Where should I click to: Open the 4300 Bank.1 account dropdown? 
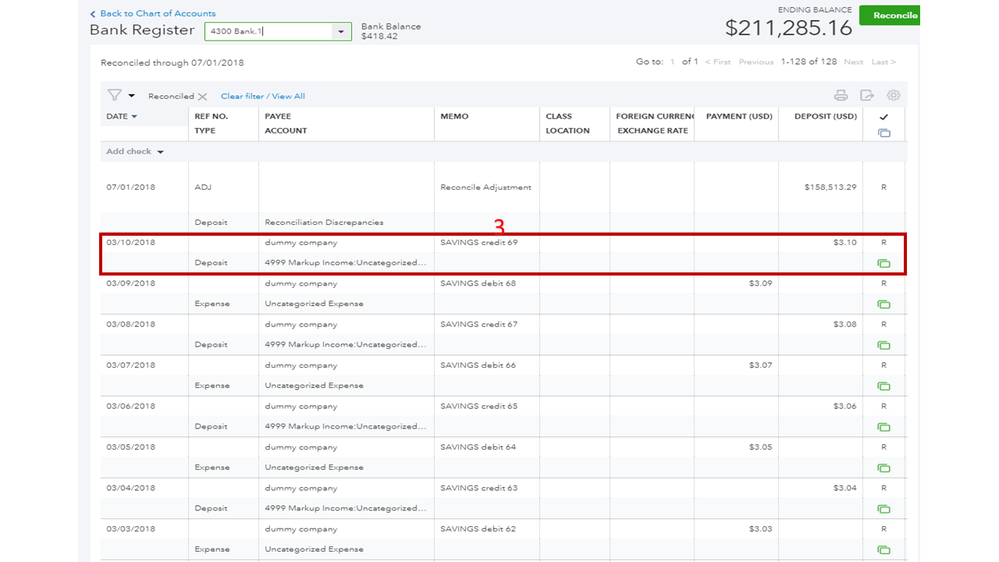click(341, 32)
